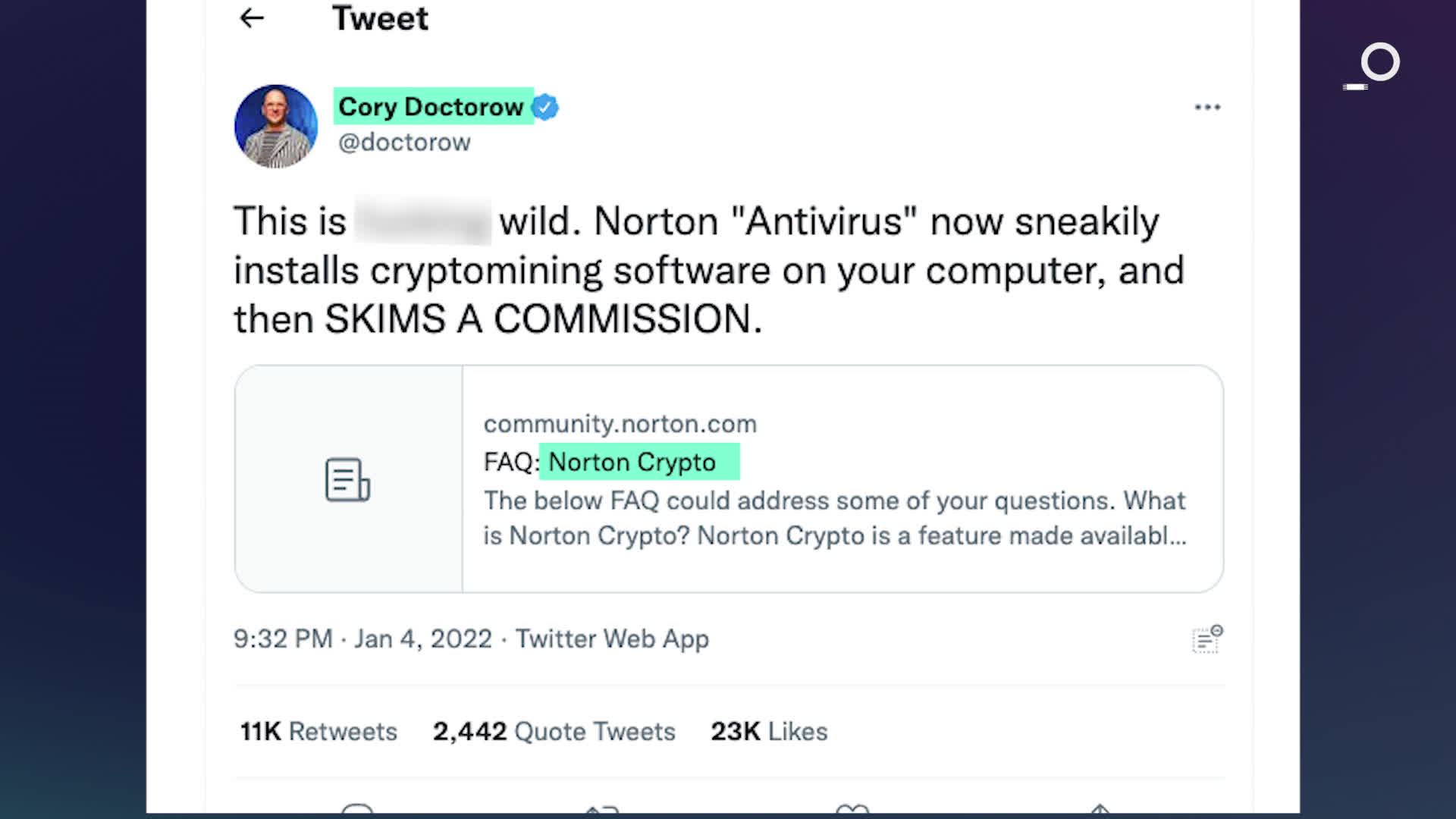The image size is (1456, 819).
Task: Click Cory Doctorow's profile picture
Action: (x=275, y=125)
